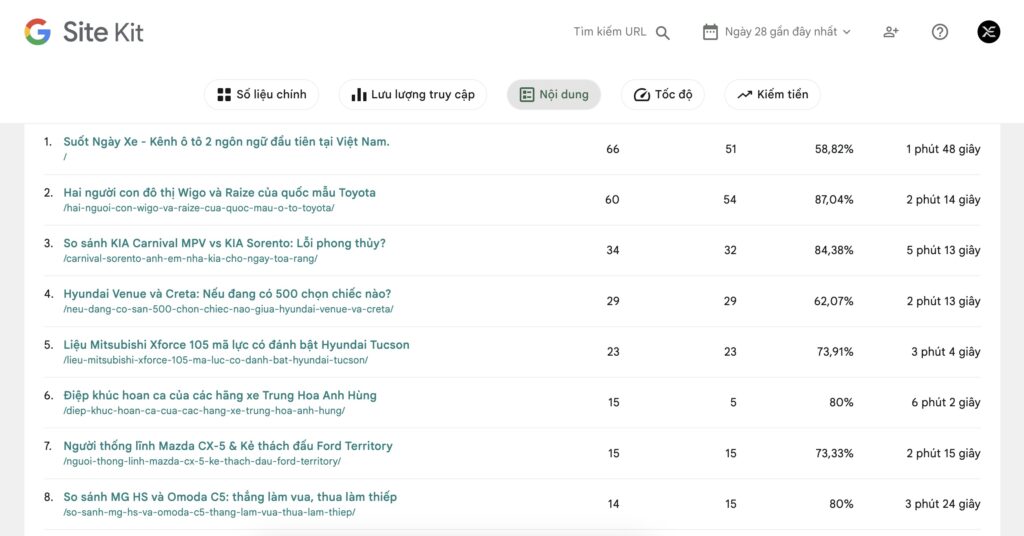The height and width of the screenshot is (536, 1024).
Task: Click the search magnifier icon
Action: point(662,33)
